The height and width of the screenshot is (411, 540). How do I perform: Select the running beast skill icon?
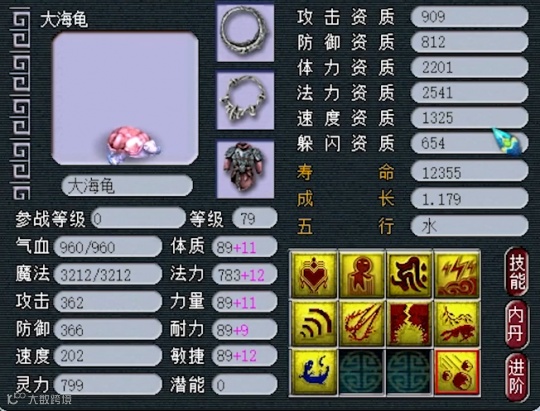(x=457, y=323)
